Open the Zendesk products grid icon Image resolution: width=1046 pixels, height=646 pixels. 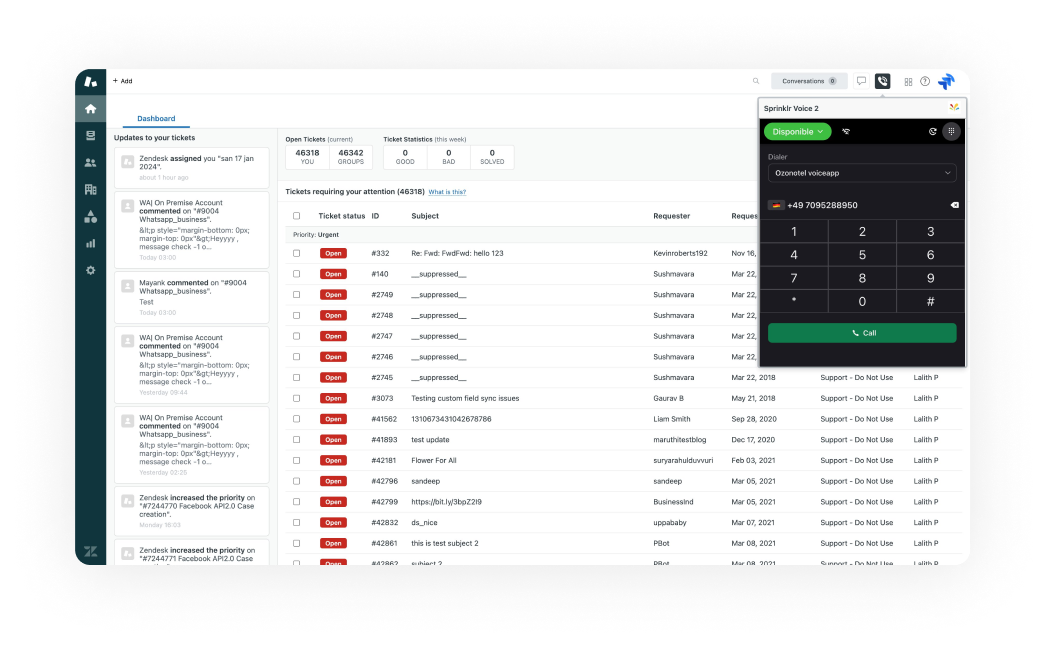click(908, 81)
